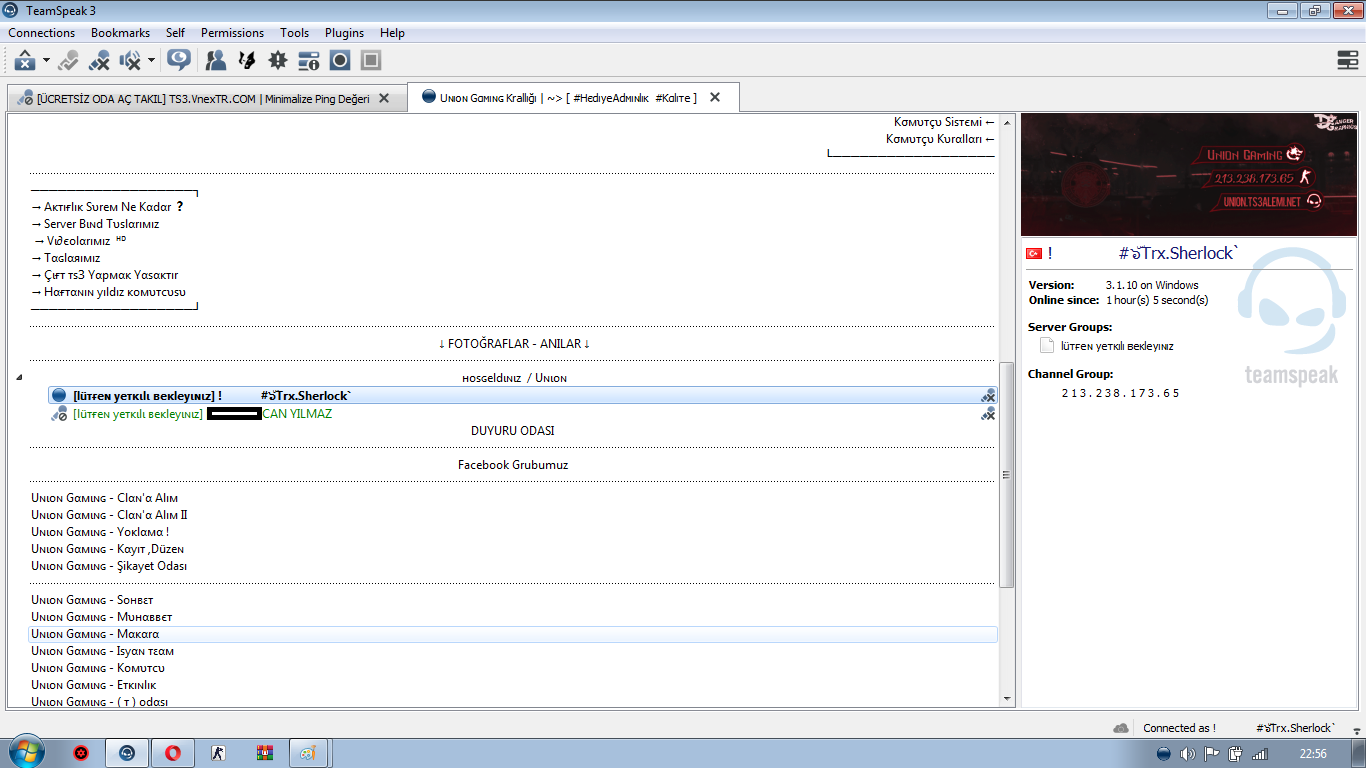
Task: Click the channel tree scrollbar's down arrow
Action: [1007, 699]
